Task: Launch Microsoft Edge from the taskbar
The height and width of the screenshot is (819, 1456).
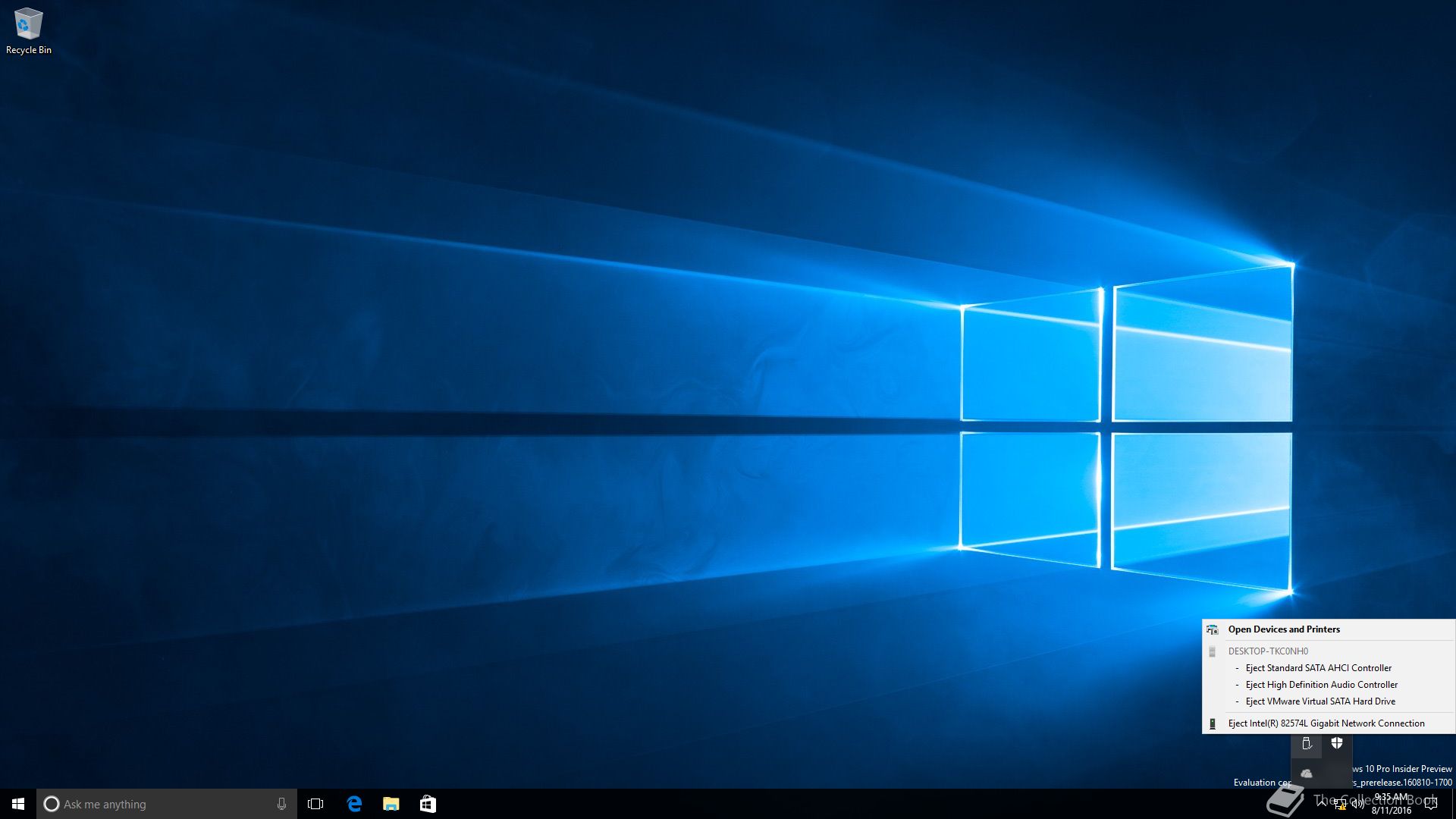Action: 354,804
